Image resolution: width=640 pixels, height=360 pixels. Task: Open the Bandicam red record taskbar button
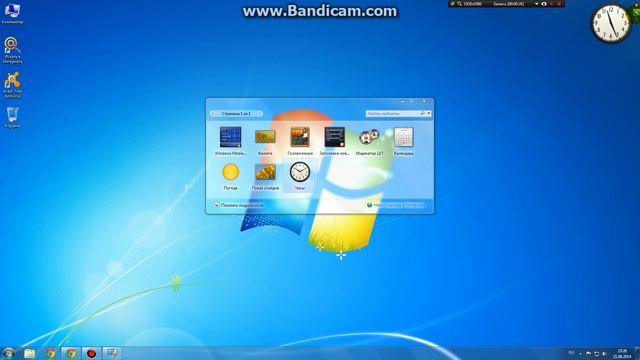tap(91, 353)
